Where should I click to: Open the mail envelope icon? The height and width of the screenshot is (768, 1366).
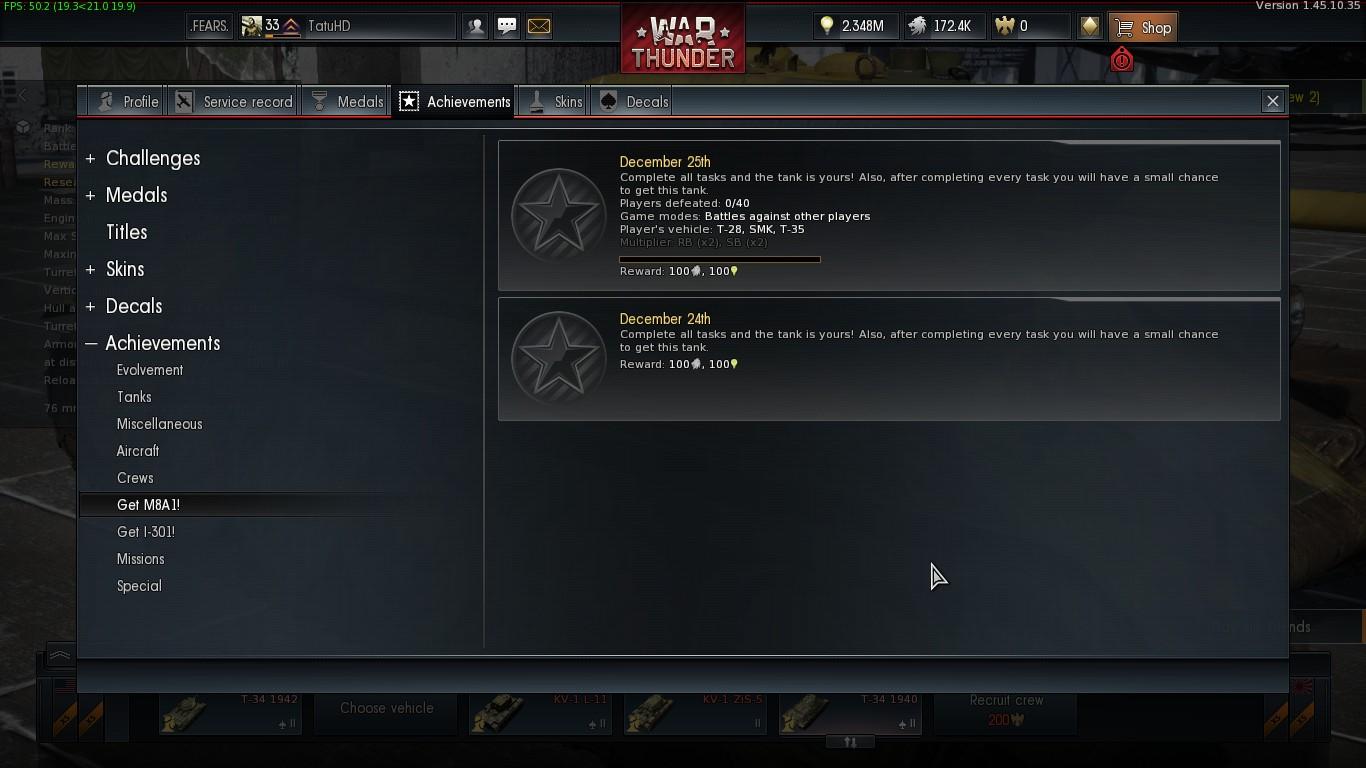[539, 27]
